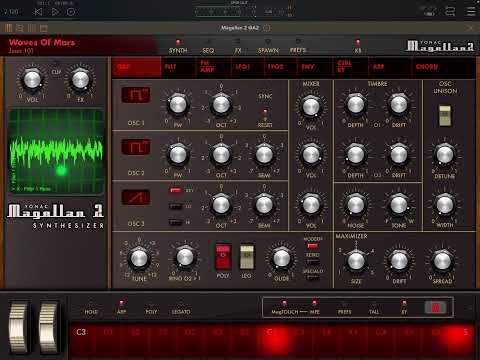Click the TUNE knob
Viewport: 480px width, 360px height.
139,258
